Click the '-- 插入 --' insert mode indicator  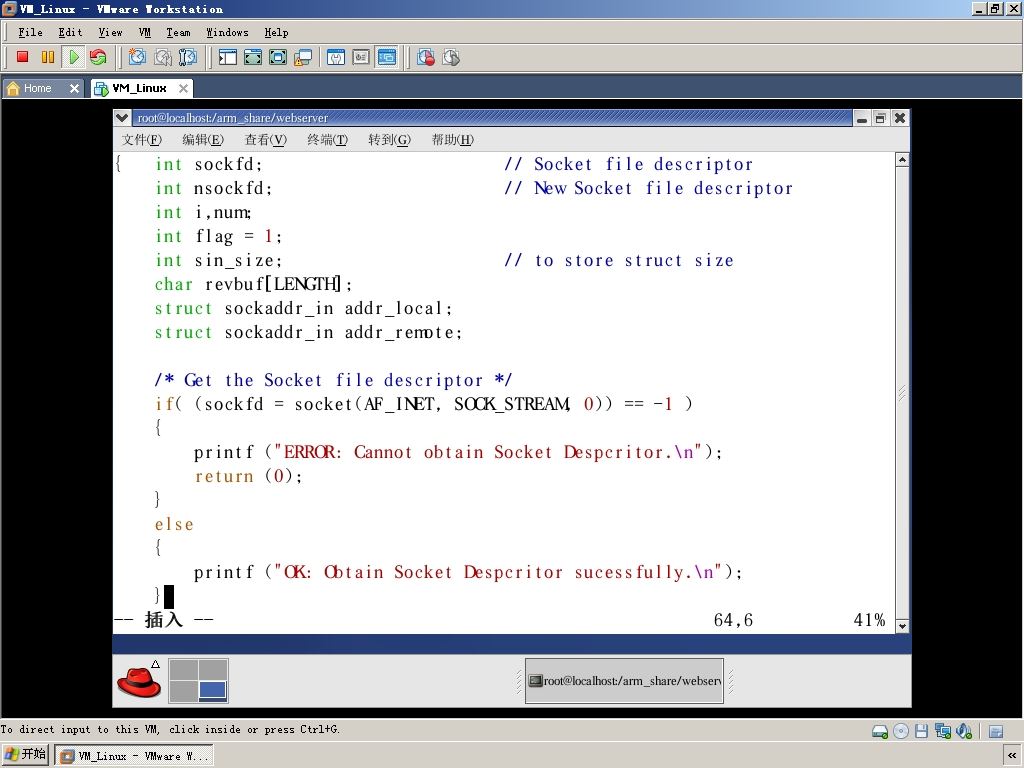(x=164, y=619)
